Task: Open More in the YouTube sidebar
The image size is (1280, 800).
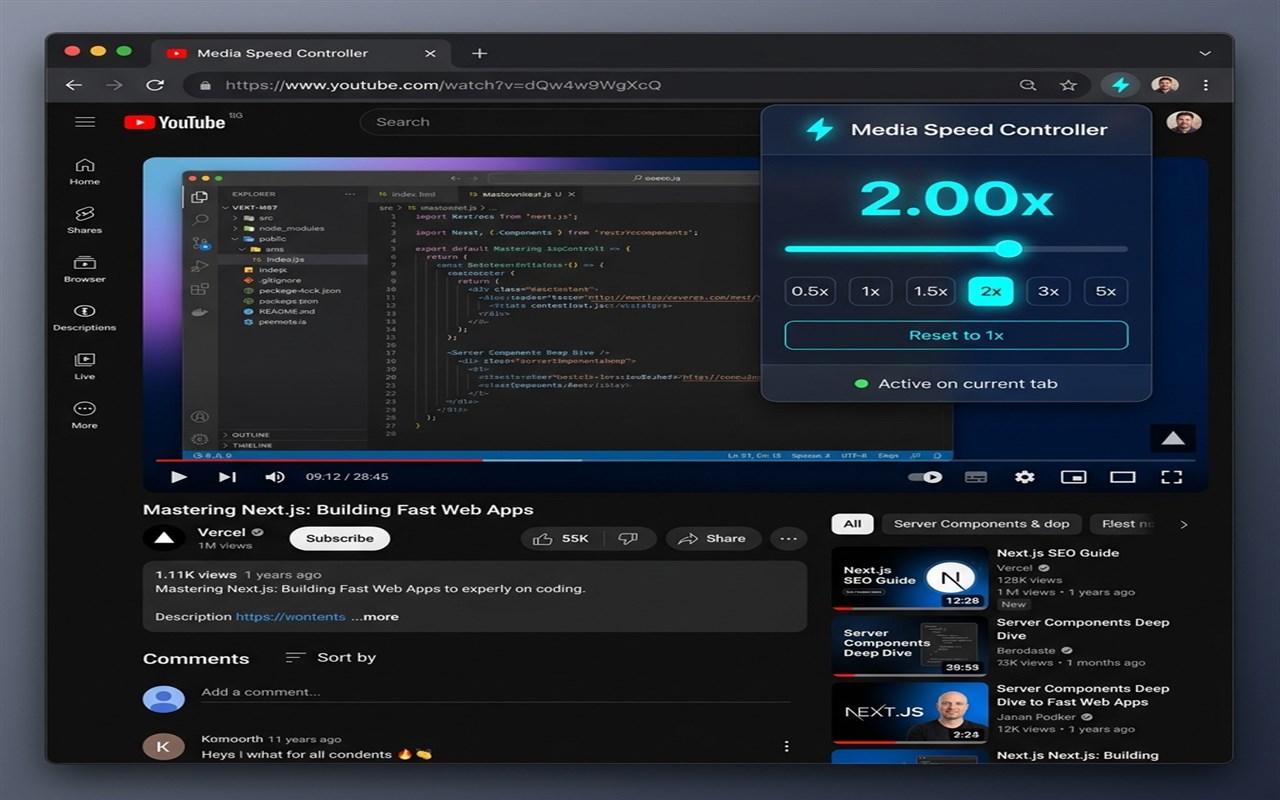Action: click(x=85, y=415)
